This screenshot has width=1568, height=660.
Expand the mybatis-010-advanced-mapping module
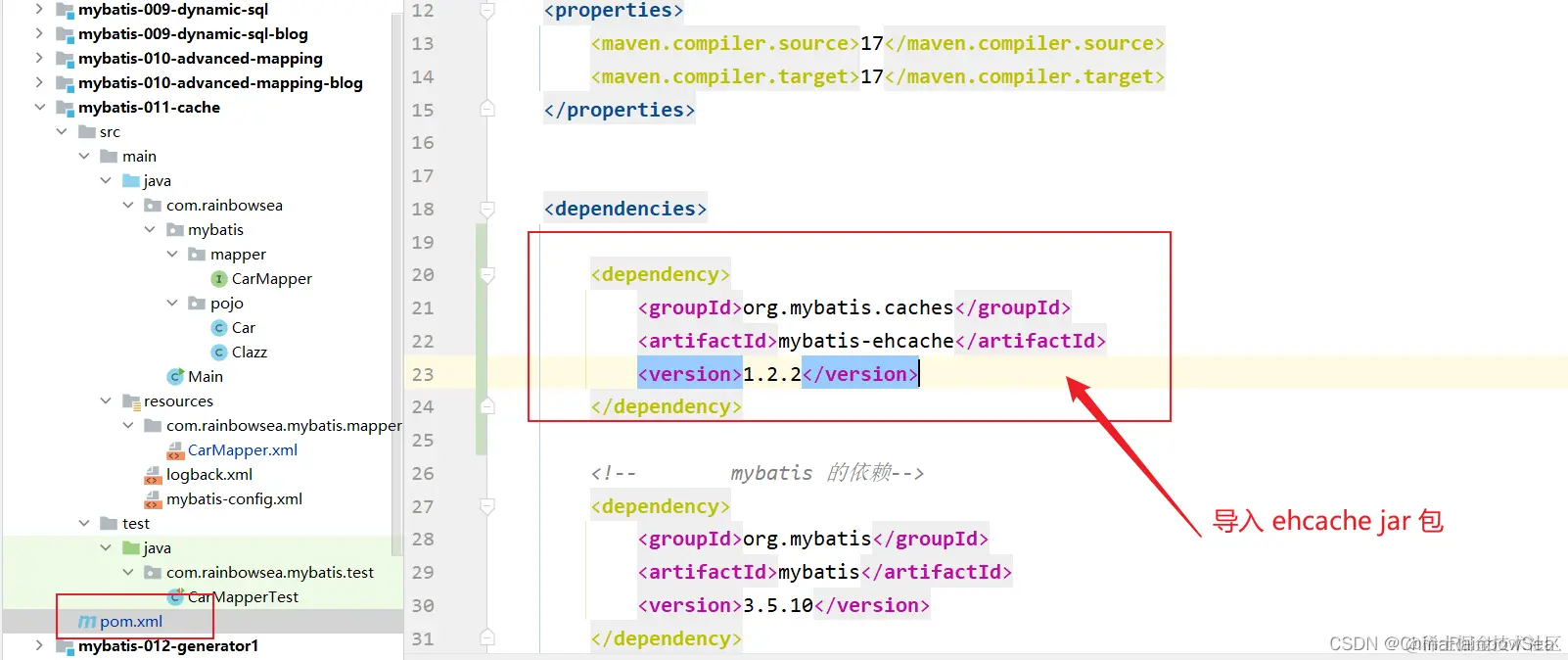tap(39, 59)
